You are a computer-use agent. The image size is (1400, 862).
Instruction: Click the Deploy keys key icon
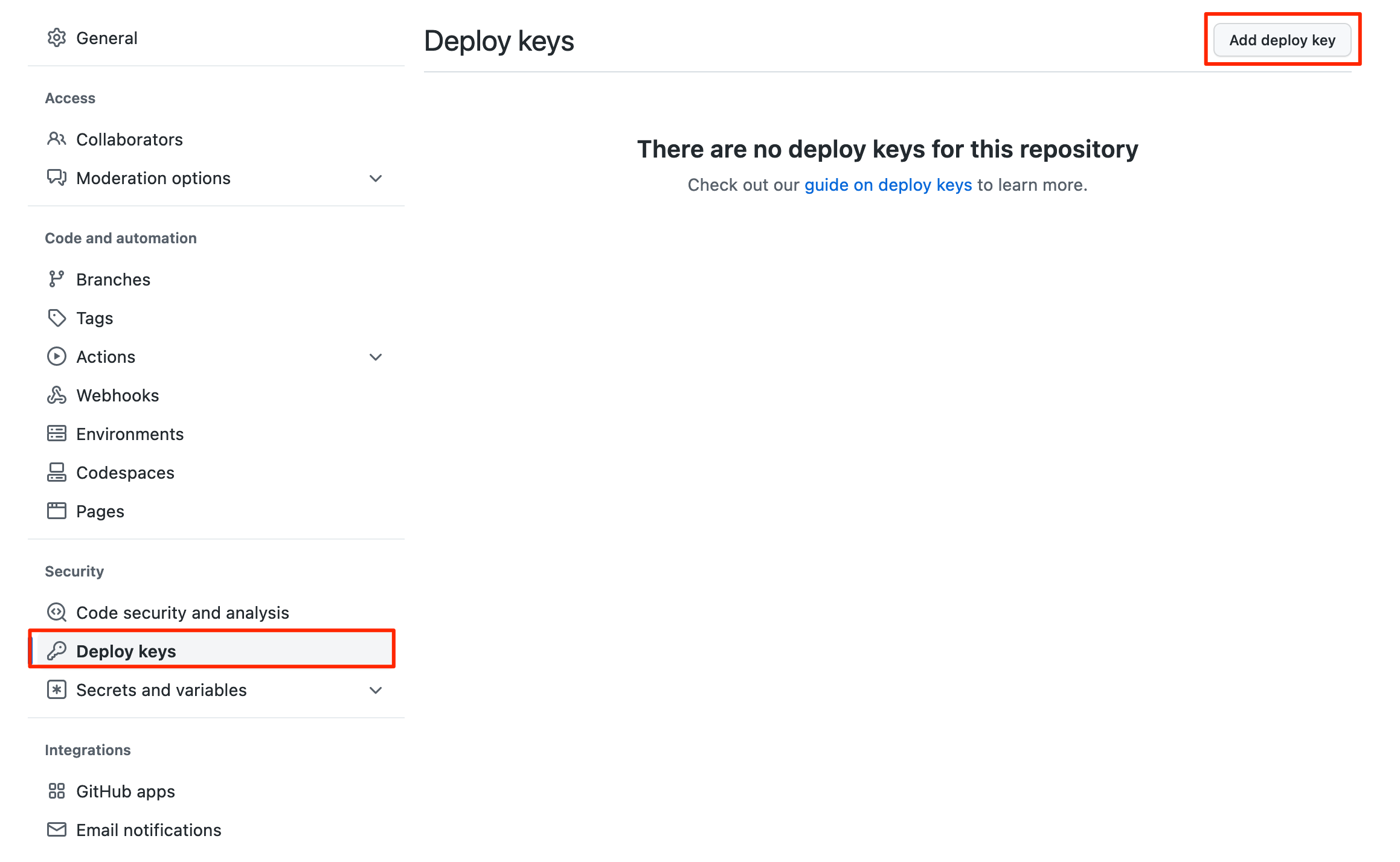[56, 651]
